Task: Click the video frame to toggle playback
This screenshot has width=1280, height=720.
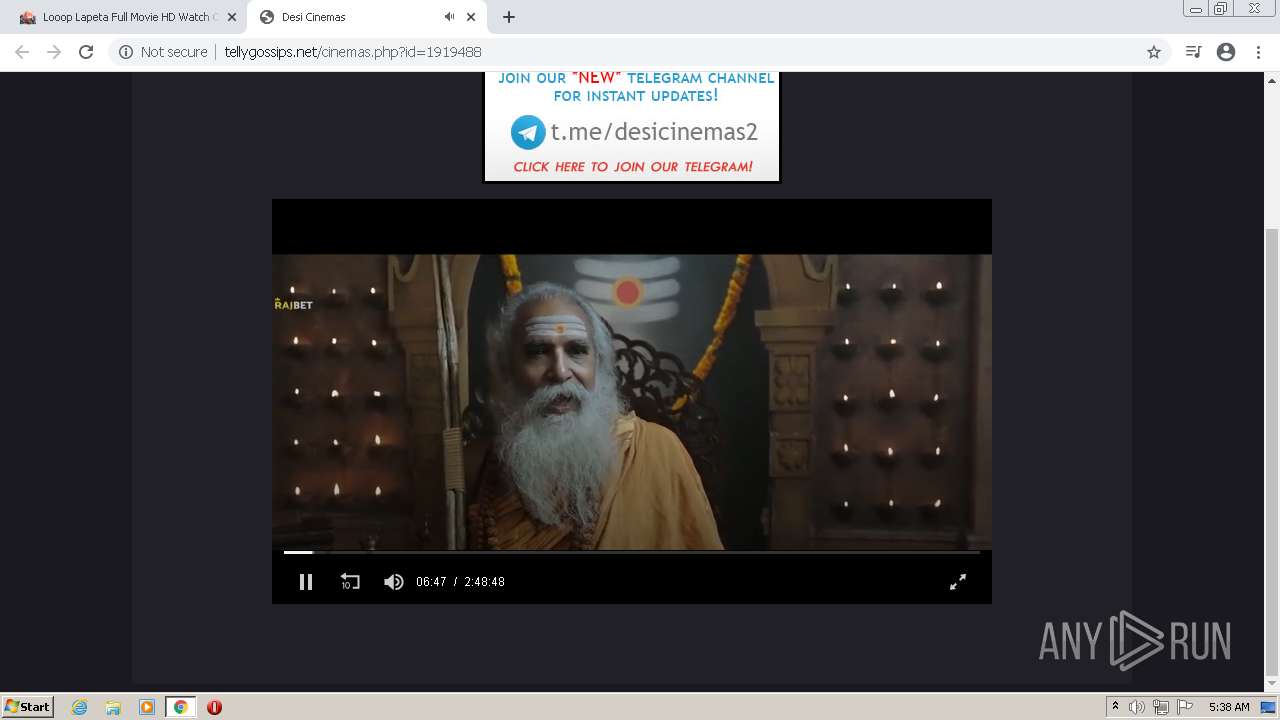Action: (632, 401)
